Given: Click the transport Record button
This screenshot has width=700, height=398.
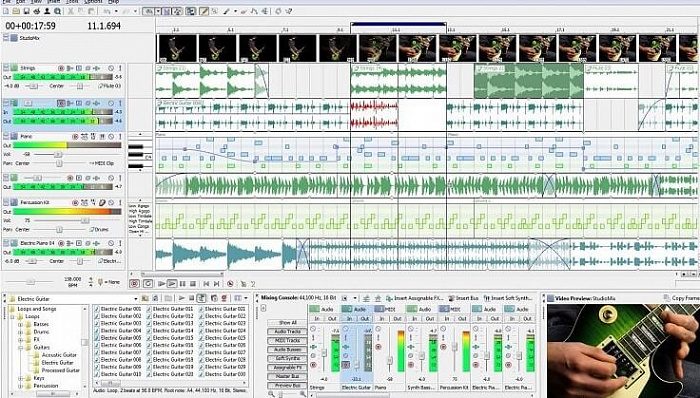Looking at the screenshot, I should click(134, 284).
